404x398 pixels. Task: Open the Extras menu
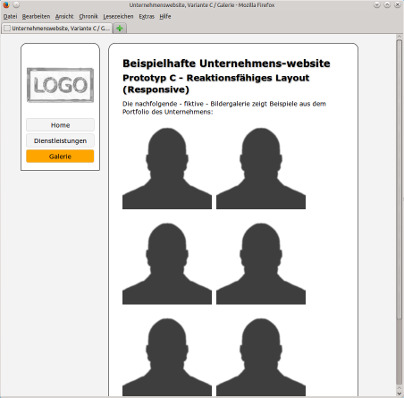[147, 16]
